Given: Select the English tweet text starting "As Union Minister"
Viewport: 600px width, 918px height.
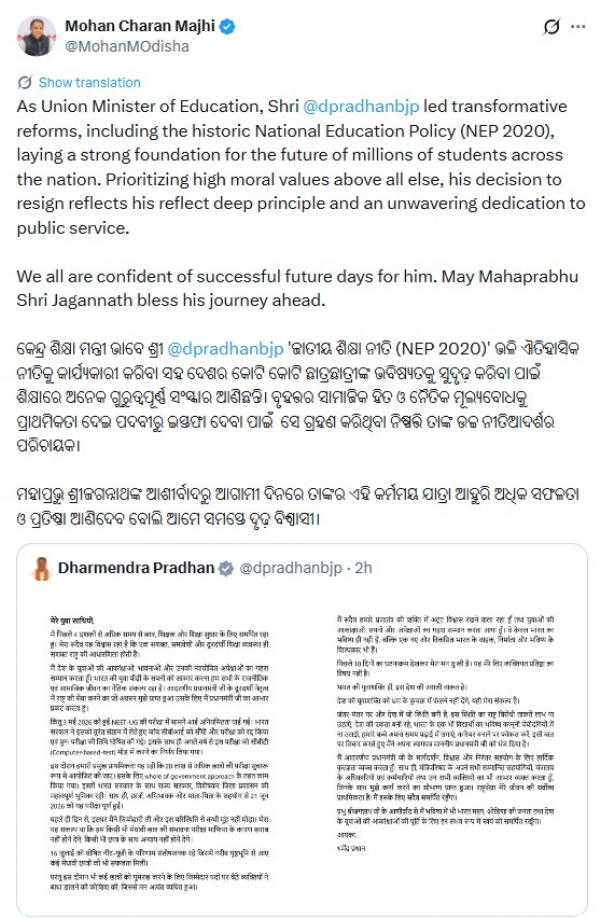Looking at the screenshot, I should tap(301, 167).
